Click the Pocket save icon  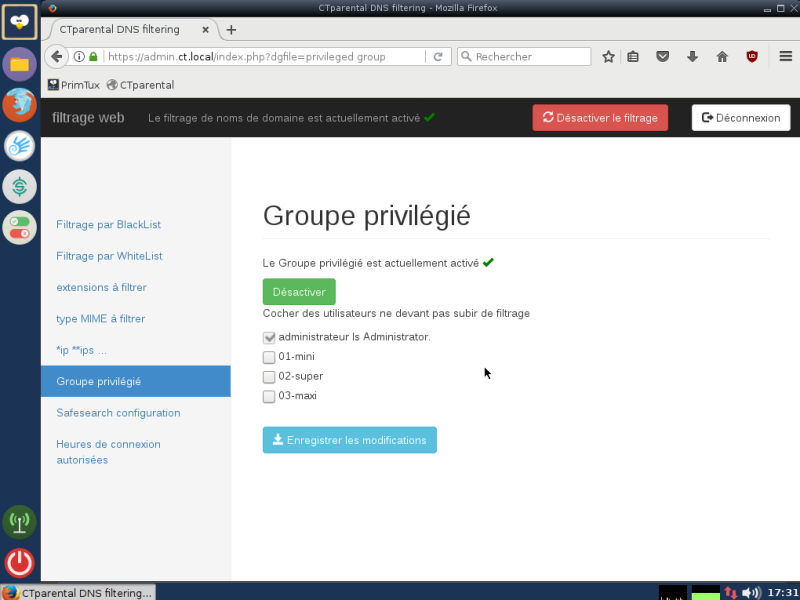662,57
